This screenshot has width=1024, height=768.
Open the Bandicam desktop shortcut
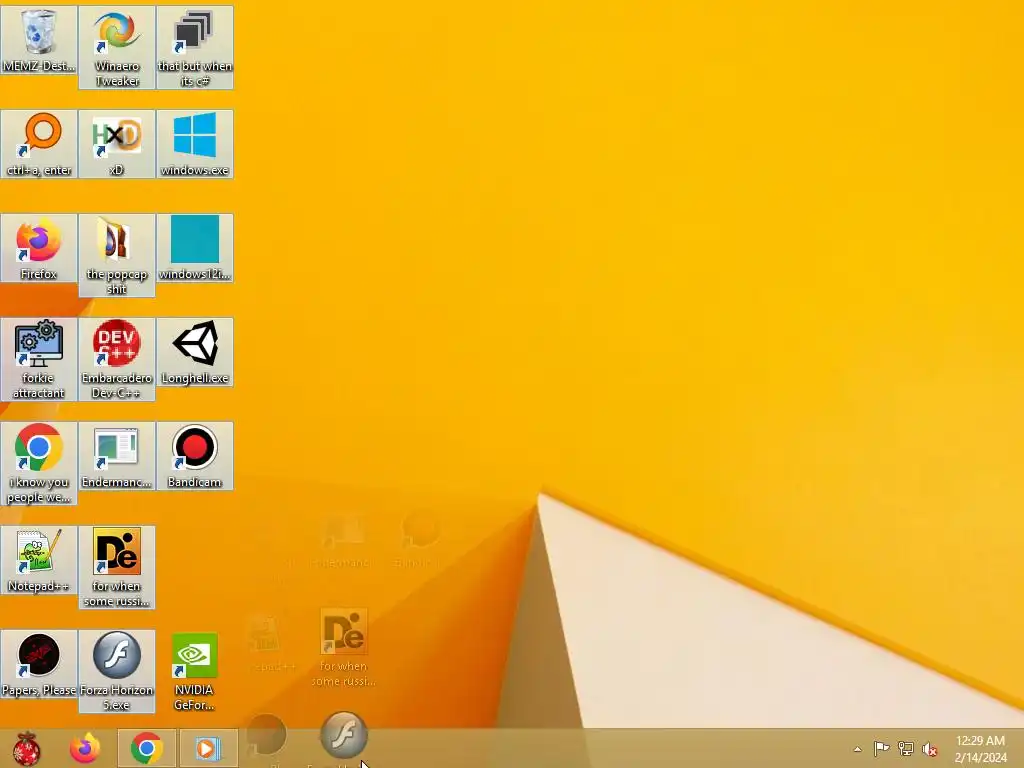click(195, 456)
